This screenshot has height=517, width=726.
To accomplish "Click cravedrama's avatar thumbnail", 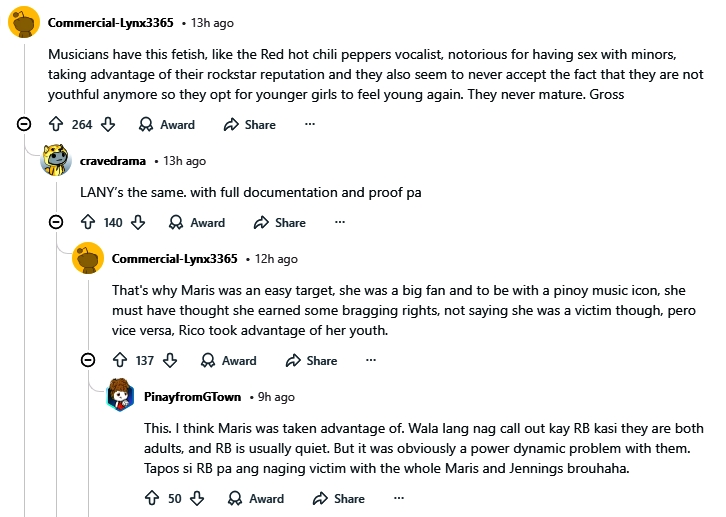I will click(x=56, y=159).
